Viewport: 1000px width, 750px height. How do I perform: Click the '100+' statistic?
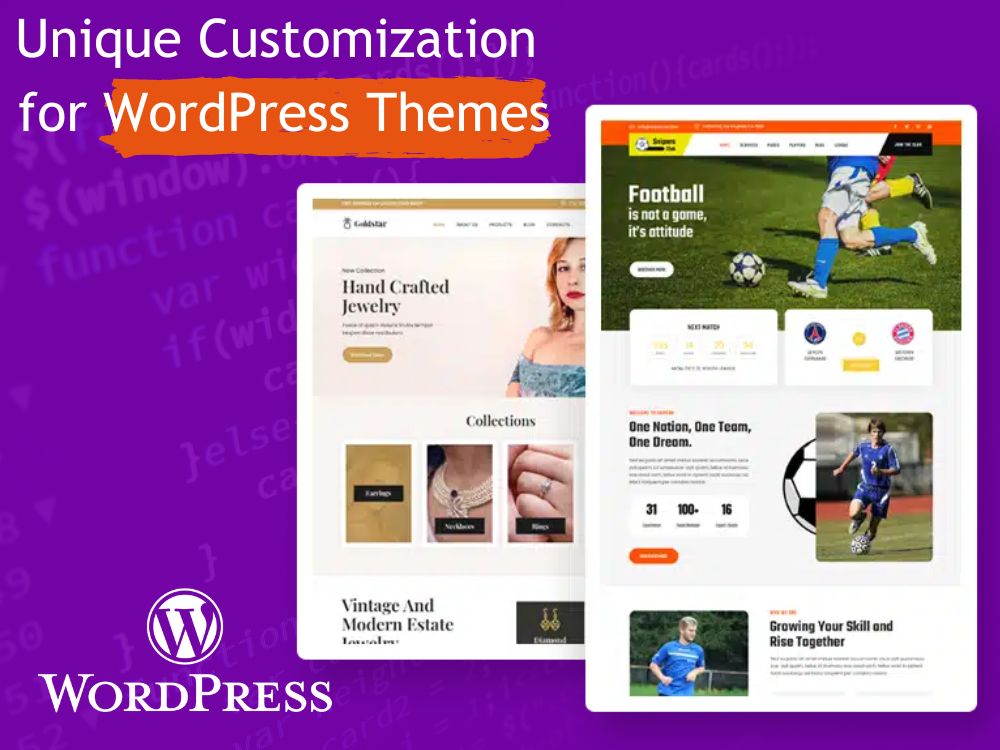click(x=688, y=510)
